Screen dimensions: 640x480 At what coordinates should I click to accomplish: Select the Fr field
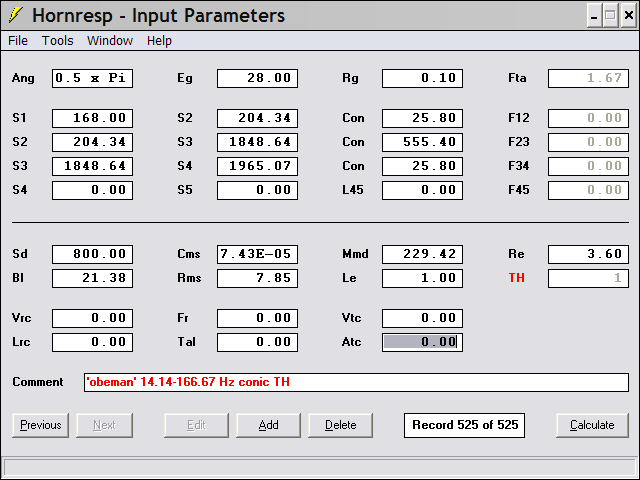(258, 318)
